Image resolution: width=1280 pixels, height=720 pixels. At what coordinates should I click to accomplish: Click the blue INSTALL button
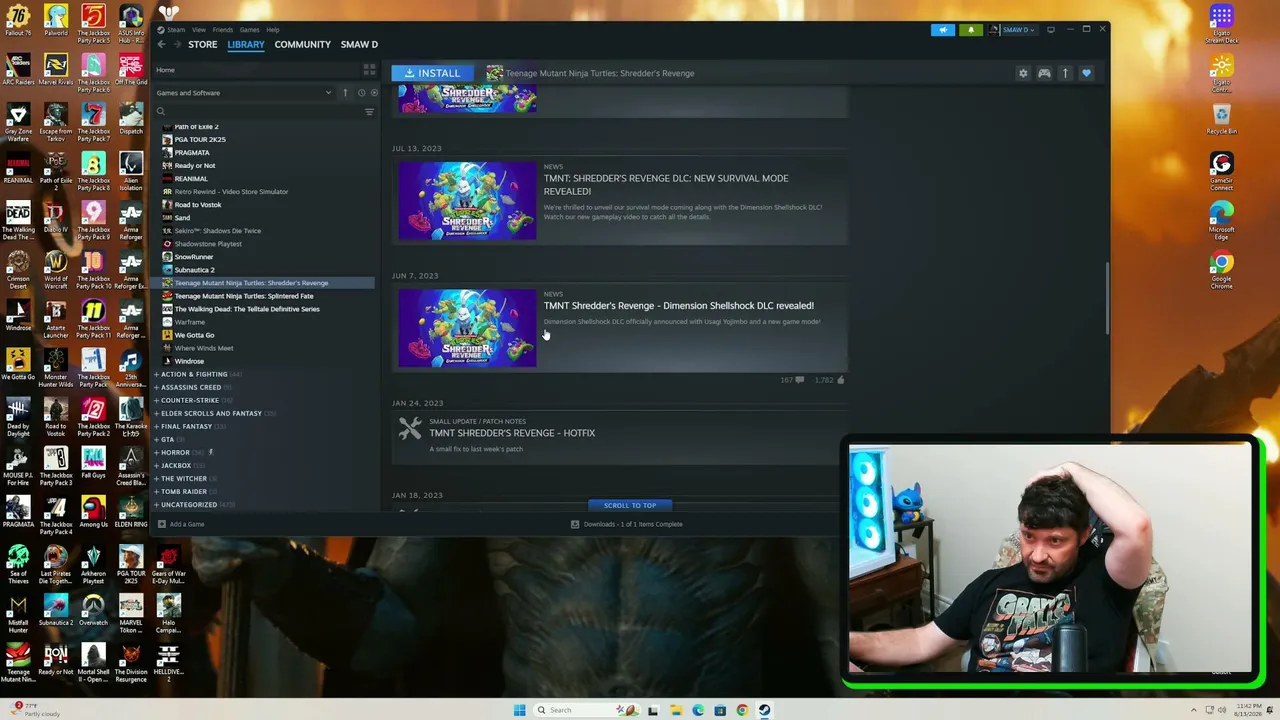(x=432, y=73)
